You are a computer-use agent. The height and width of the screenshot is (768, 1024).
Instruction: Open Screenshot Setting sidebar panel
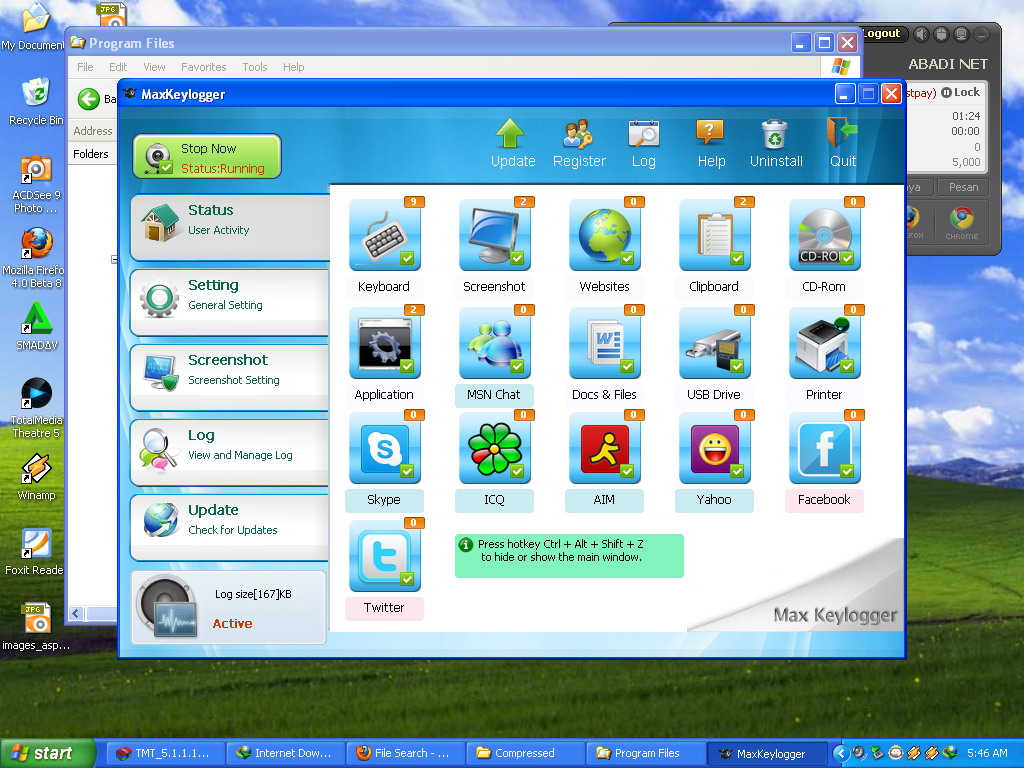230,377
